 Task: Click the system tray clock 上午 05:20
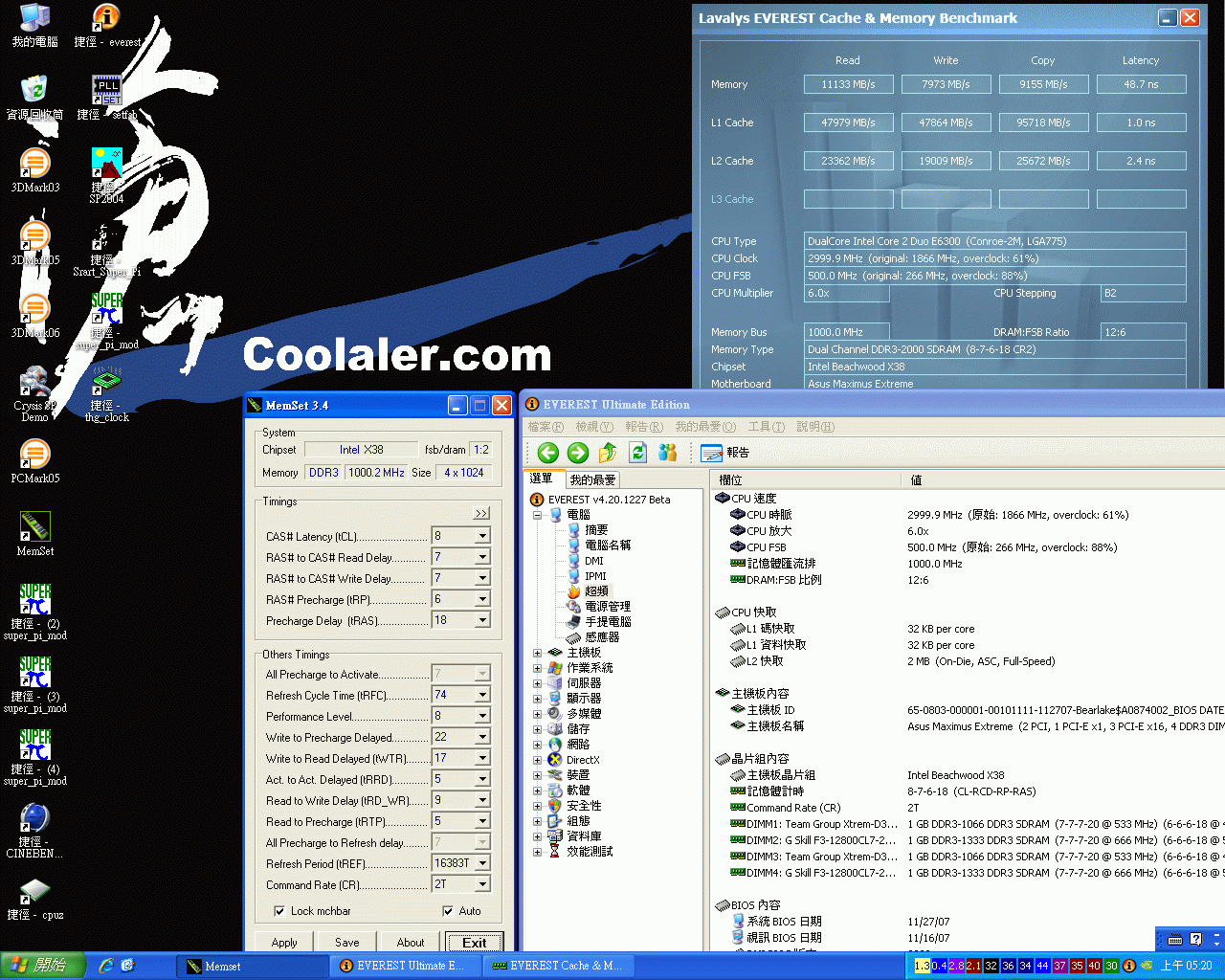1186,966
